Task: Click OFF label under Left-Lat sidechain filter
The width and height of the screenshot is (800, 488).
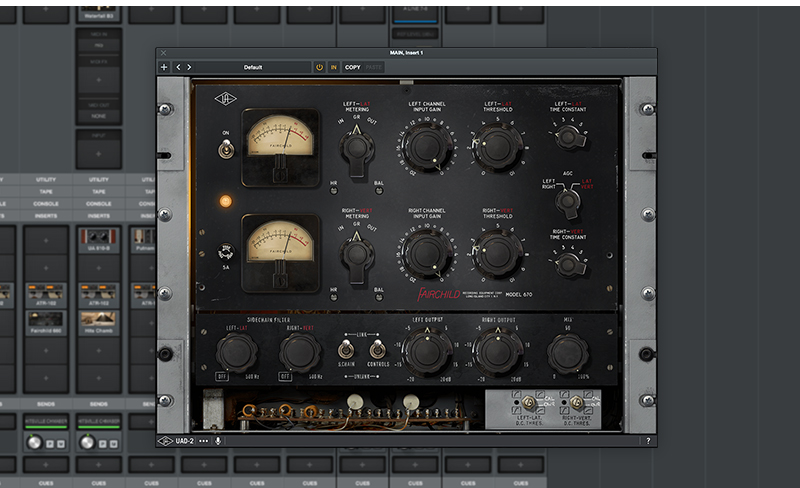Action: [222, 376]
